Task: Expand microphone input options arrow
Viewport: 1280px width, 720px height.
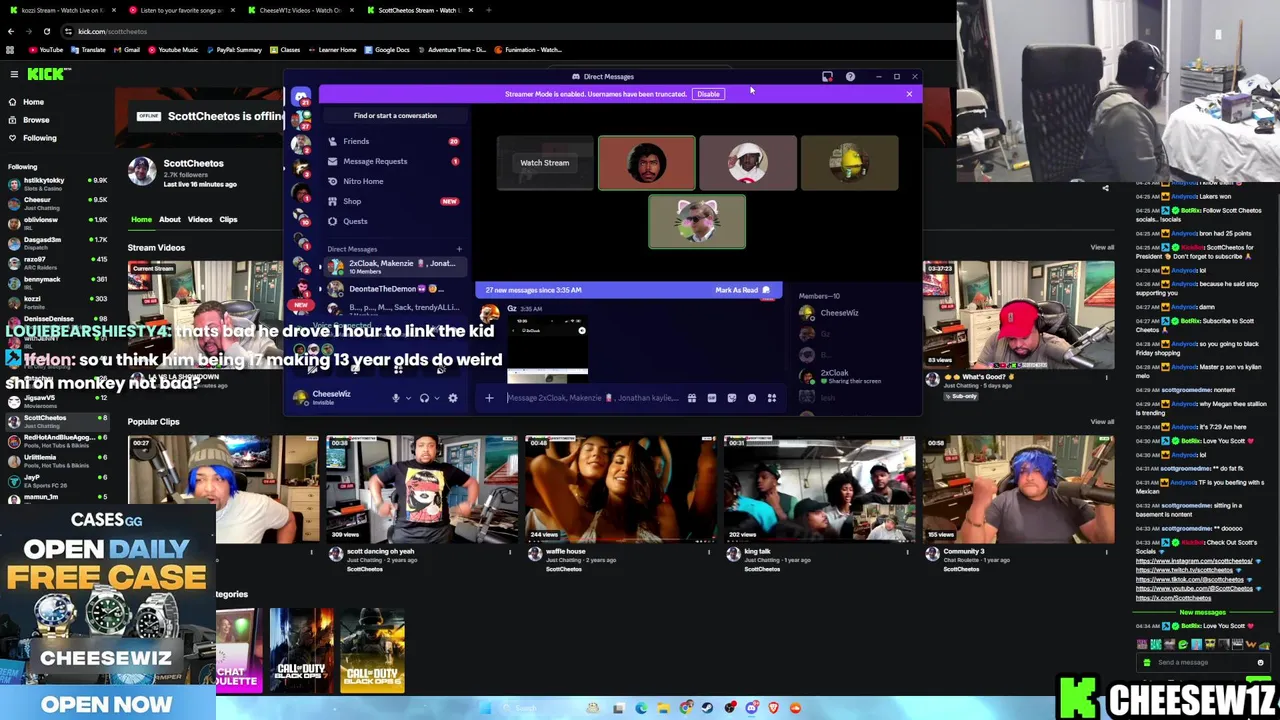Action: point(408,398)
